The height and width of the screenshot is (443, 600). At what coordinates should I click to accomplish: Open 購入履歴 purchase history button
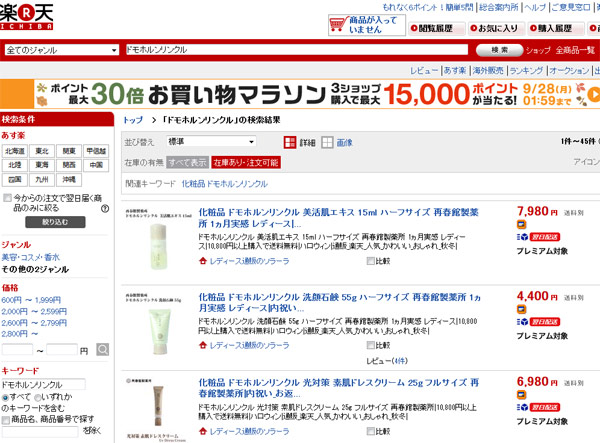tap(555, 28)
